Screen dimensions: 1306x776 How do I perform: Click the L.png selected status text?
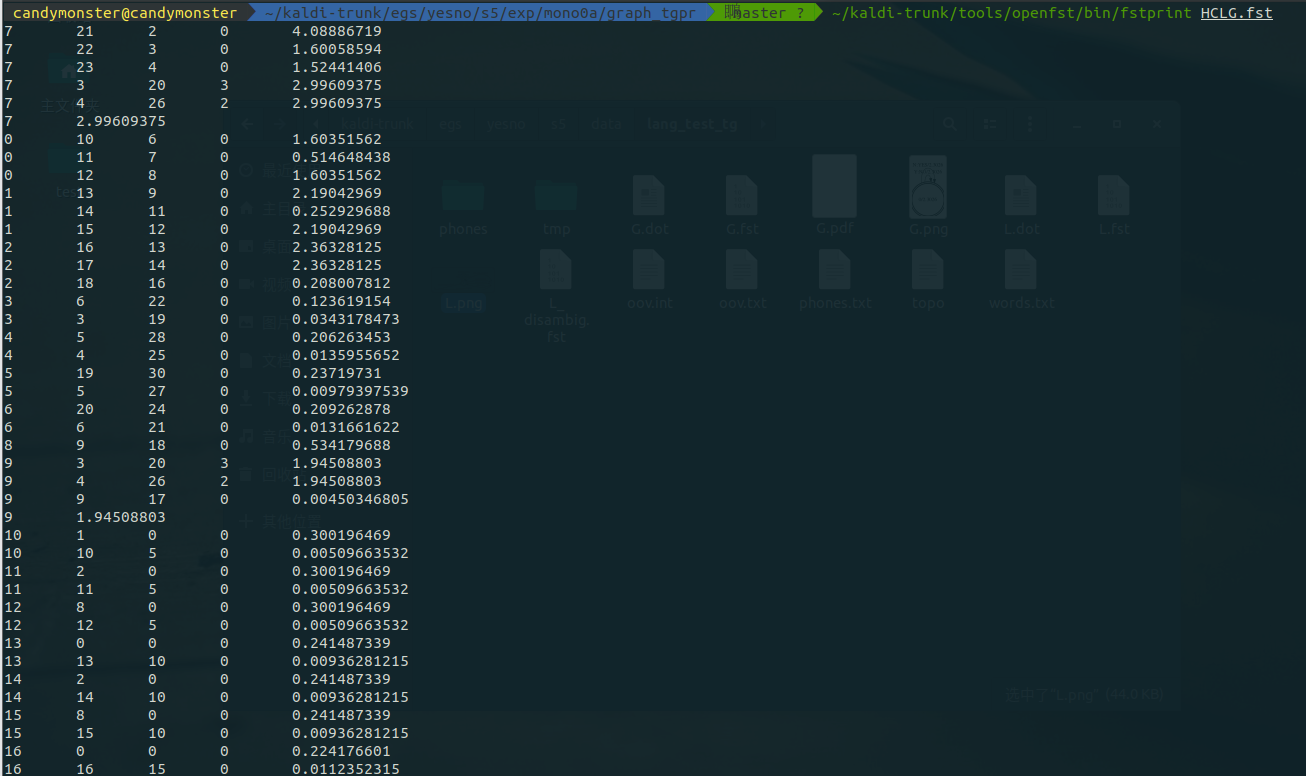(1085, 695)
